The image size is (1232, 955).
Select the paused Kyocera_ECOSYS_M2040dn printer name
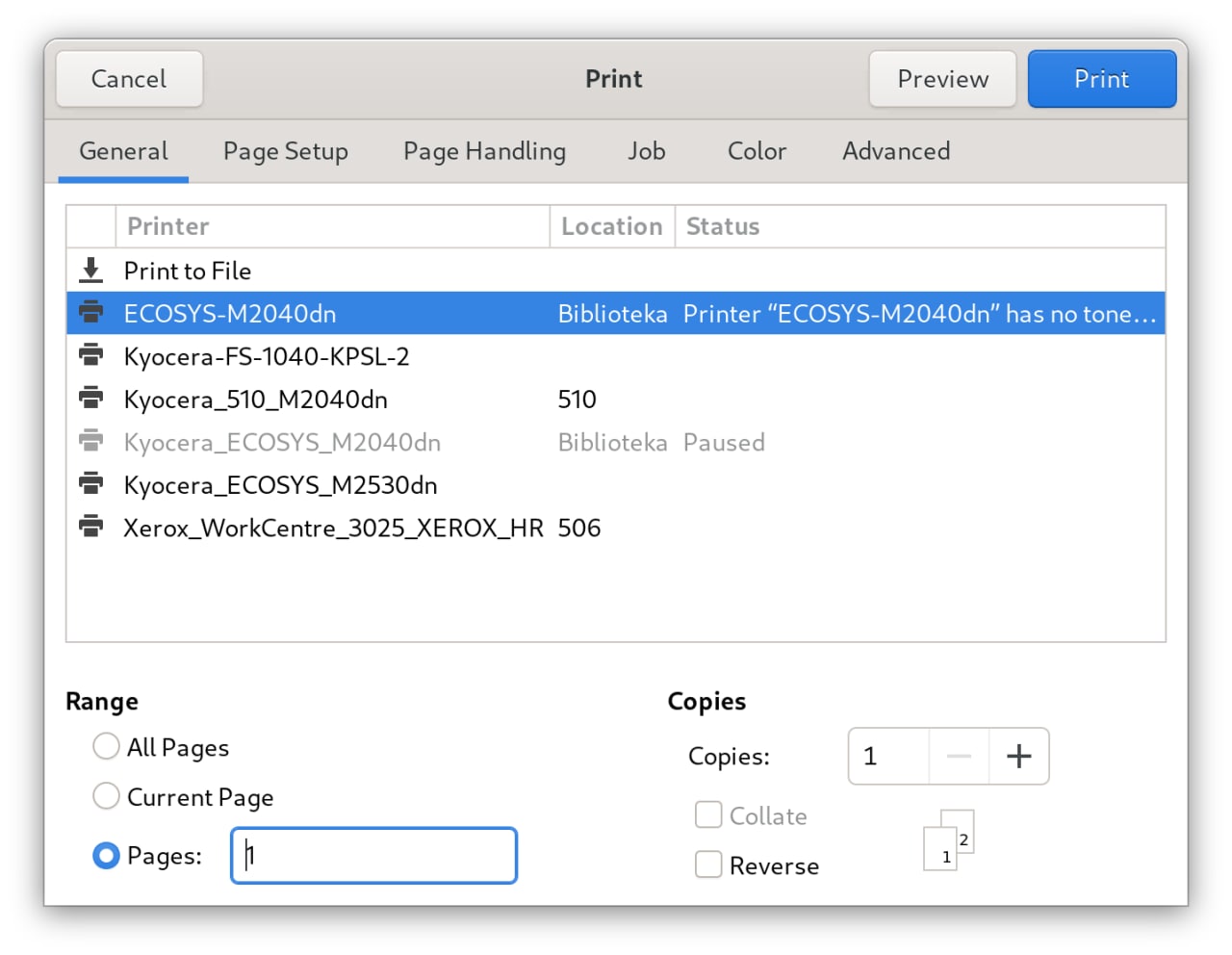pos(282,442)
